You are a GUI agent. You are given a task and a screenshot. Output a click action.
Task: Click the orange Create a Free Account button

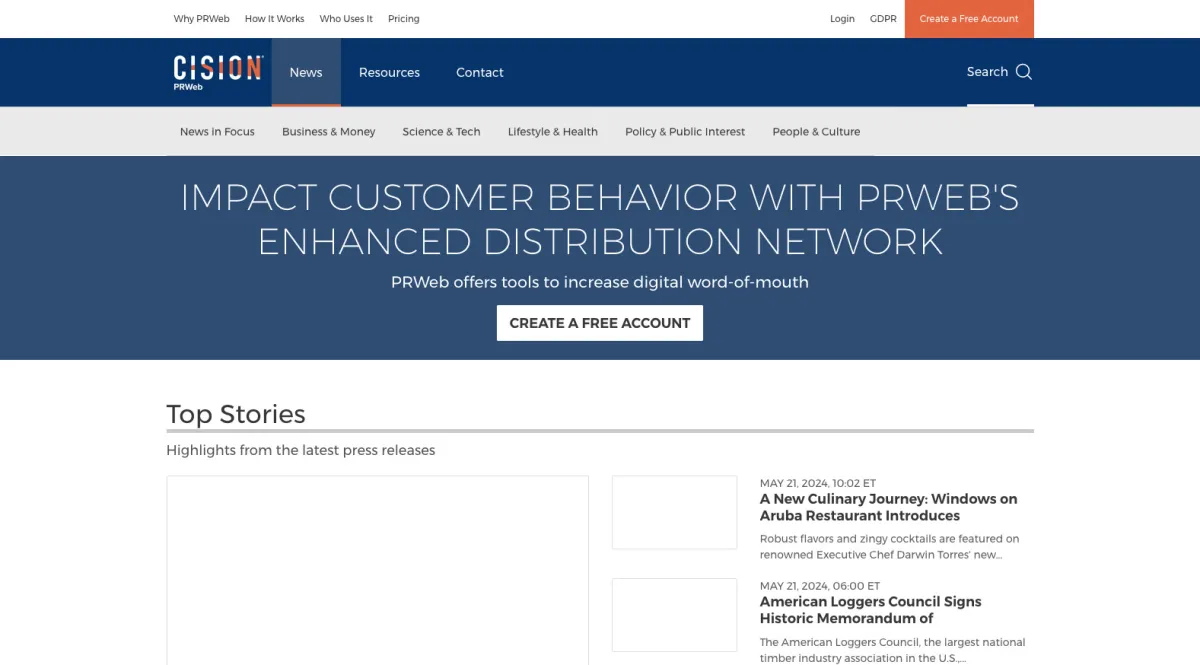[969, 19]
